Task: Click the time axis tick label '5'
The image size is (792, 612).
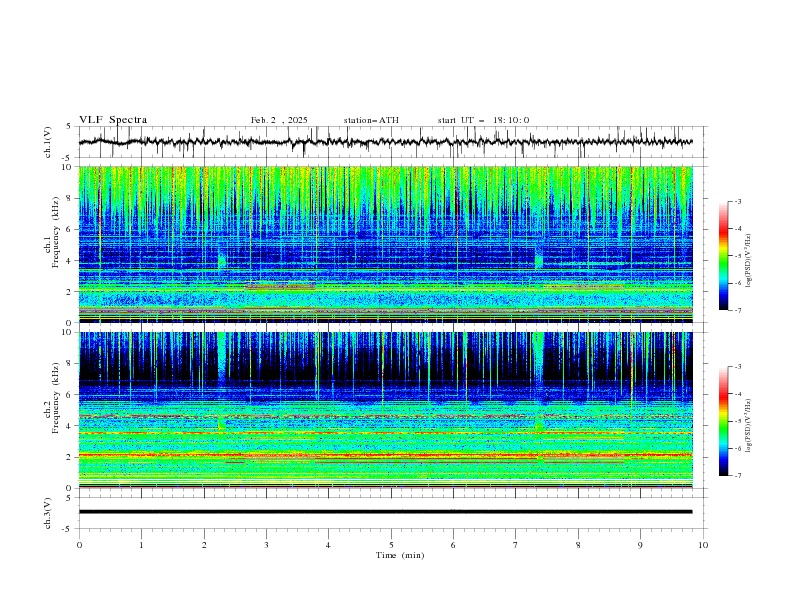Action: 391,545
